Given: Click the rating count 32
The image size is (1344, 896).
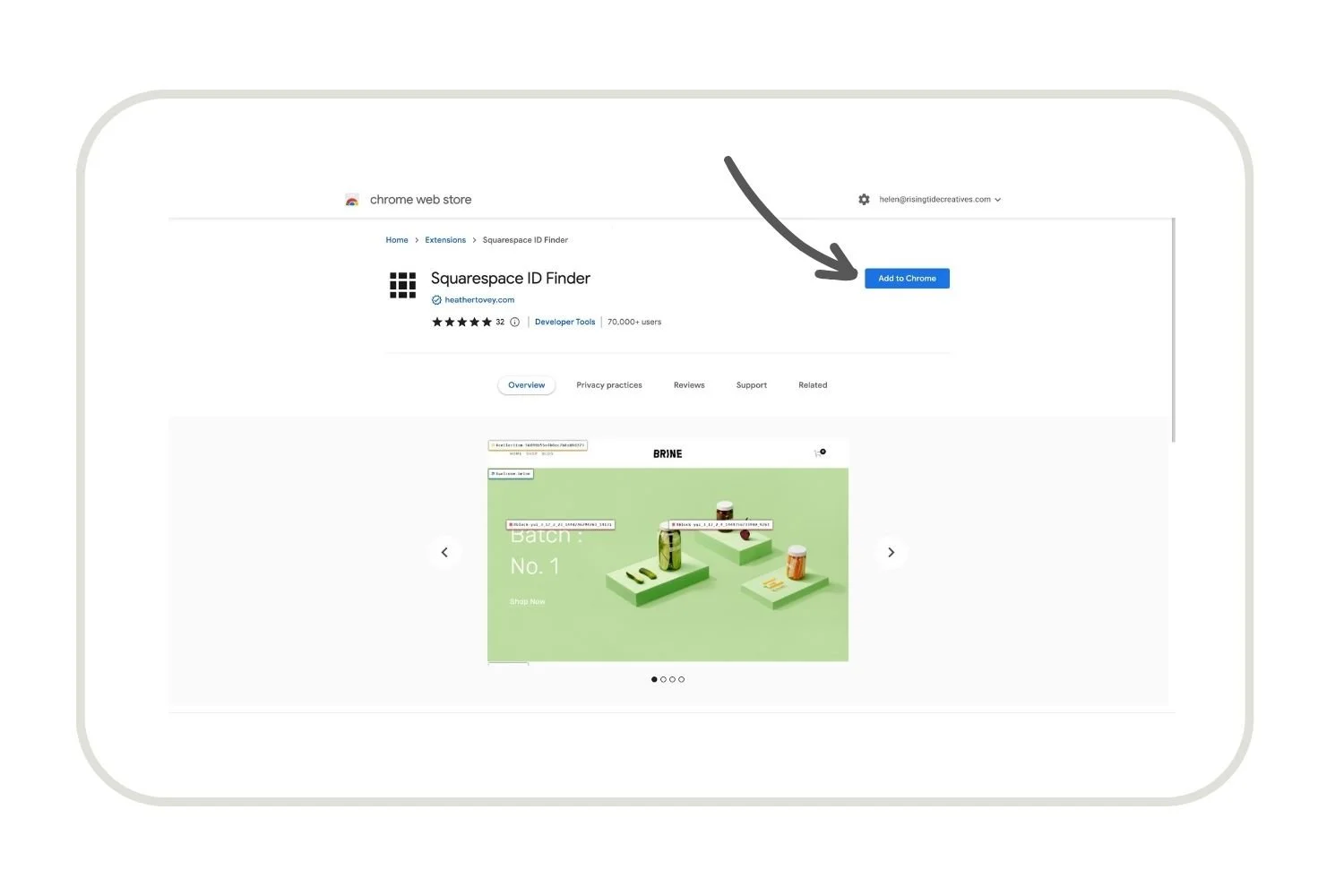Looking at the screenshot, I should click(500, 323).
